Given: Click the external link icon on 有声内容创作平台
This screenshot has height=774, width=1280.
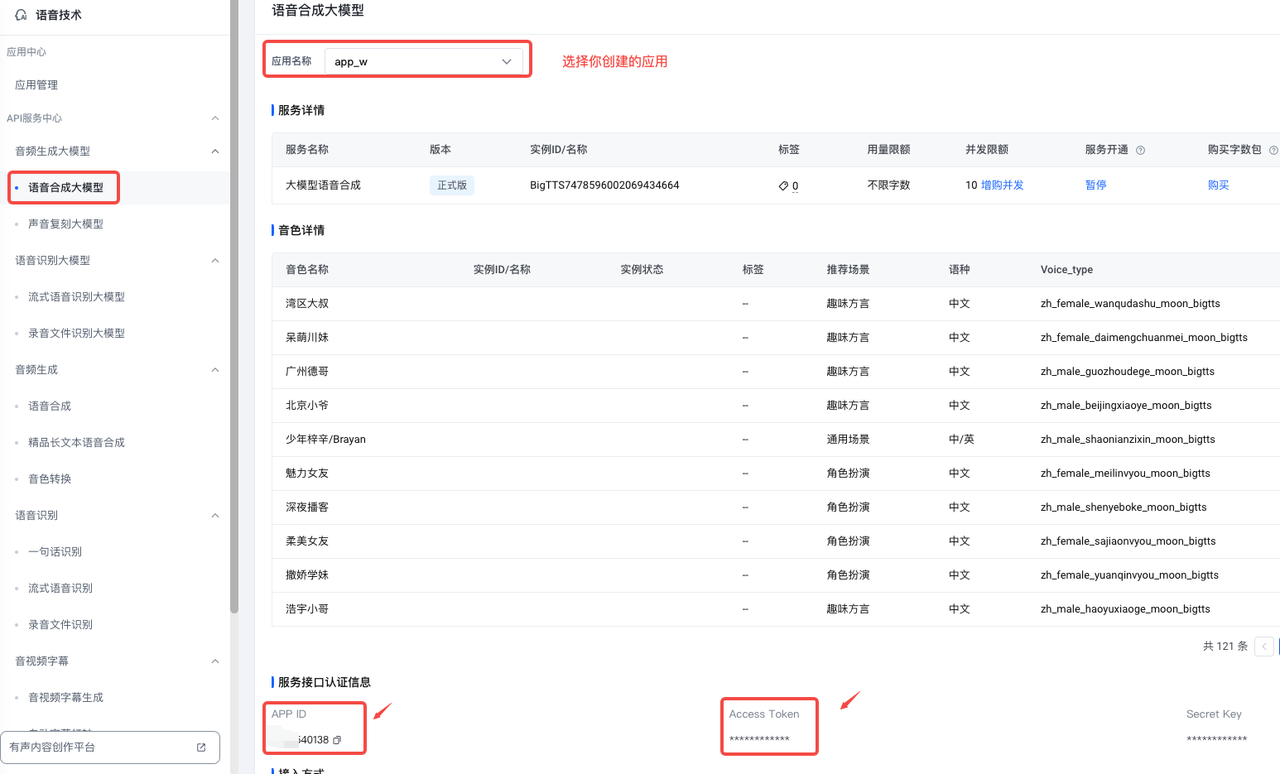Looking at the screenshot, I should [x=201, y=747].
